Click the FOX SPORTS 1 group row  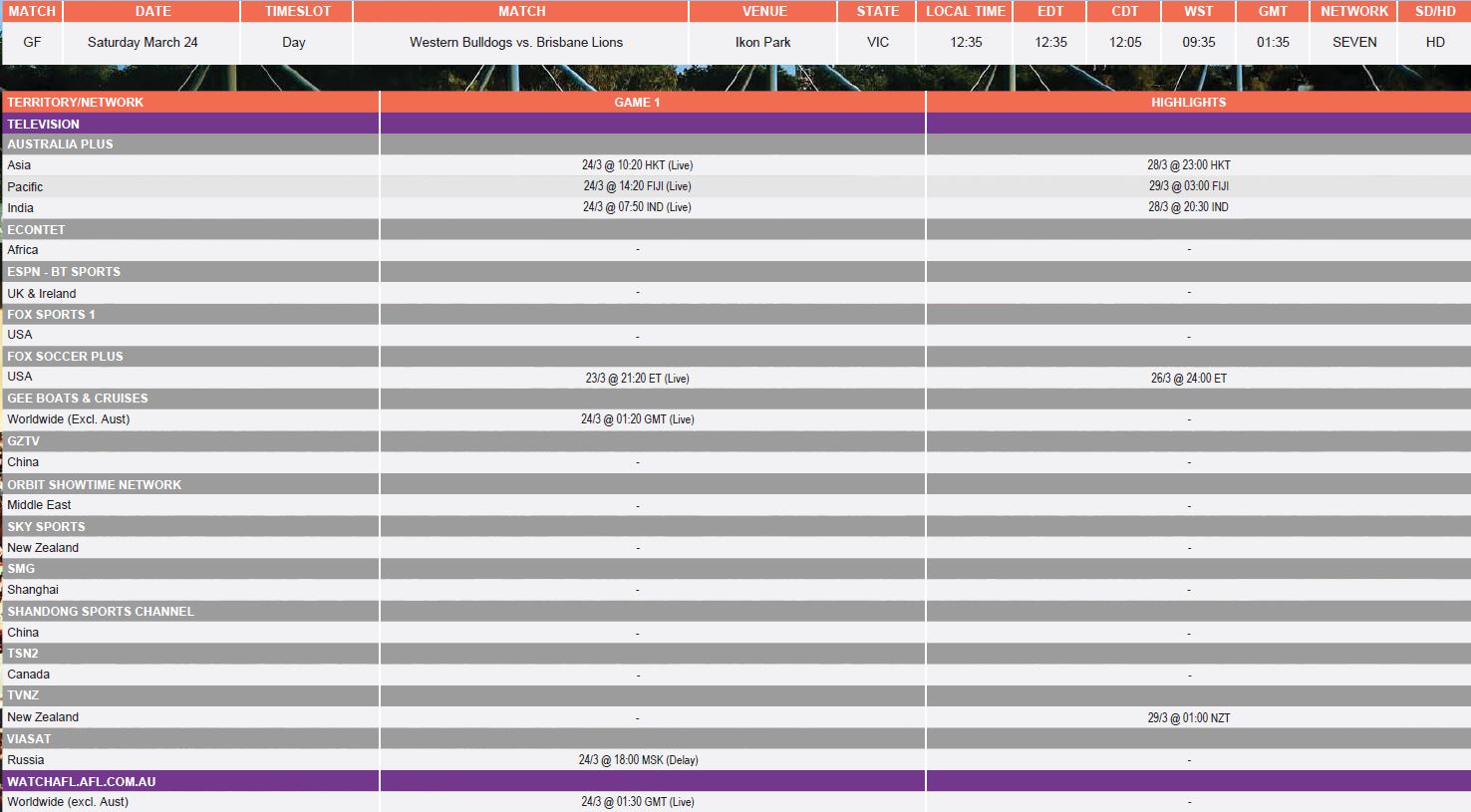click(735, 314)
